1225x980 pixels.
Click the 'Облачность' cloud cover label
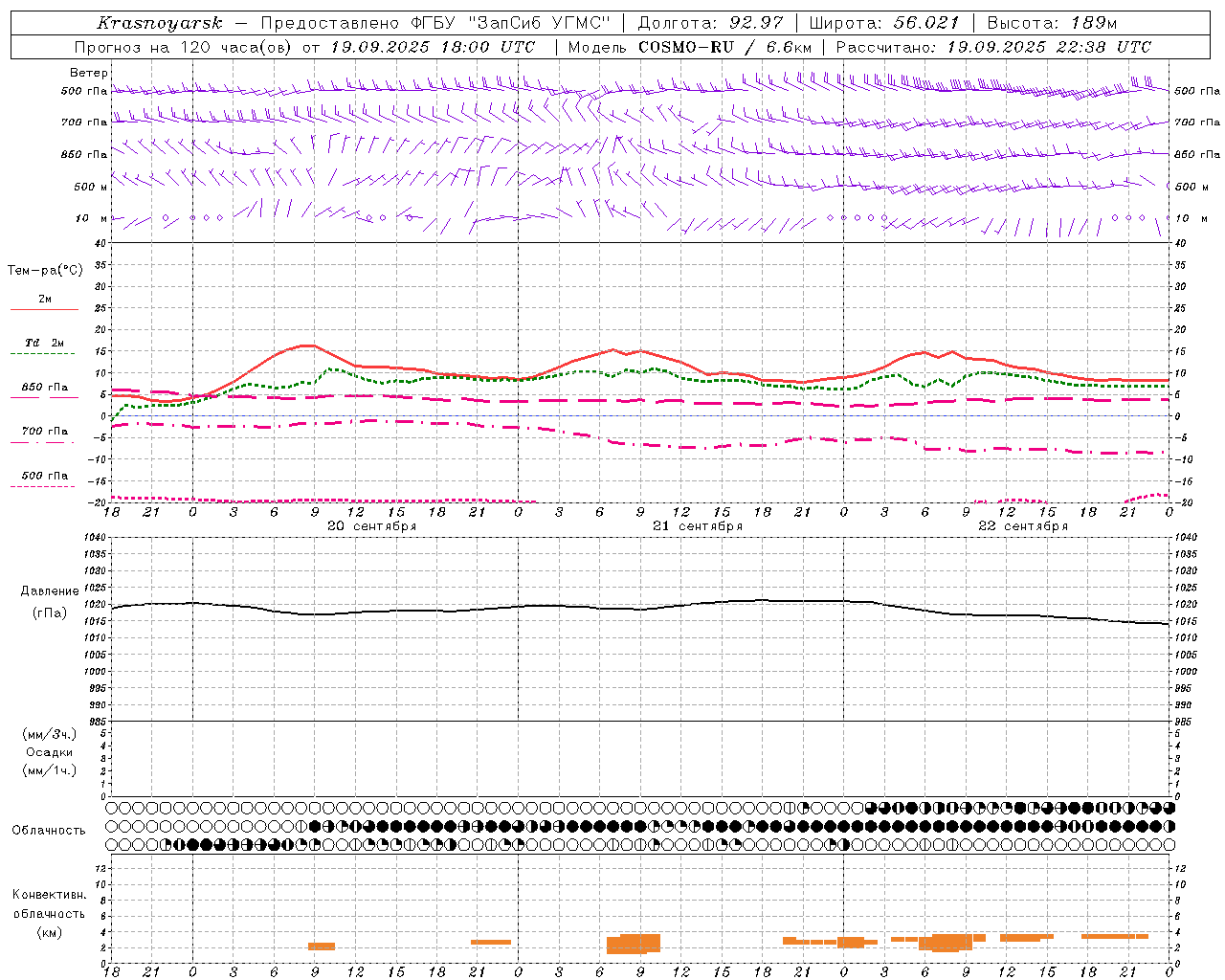49,831
